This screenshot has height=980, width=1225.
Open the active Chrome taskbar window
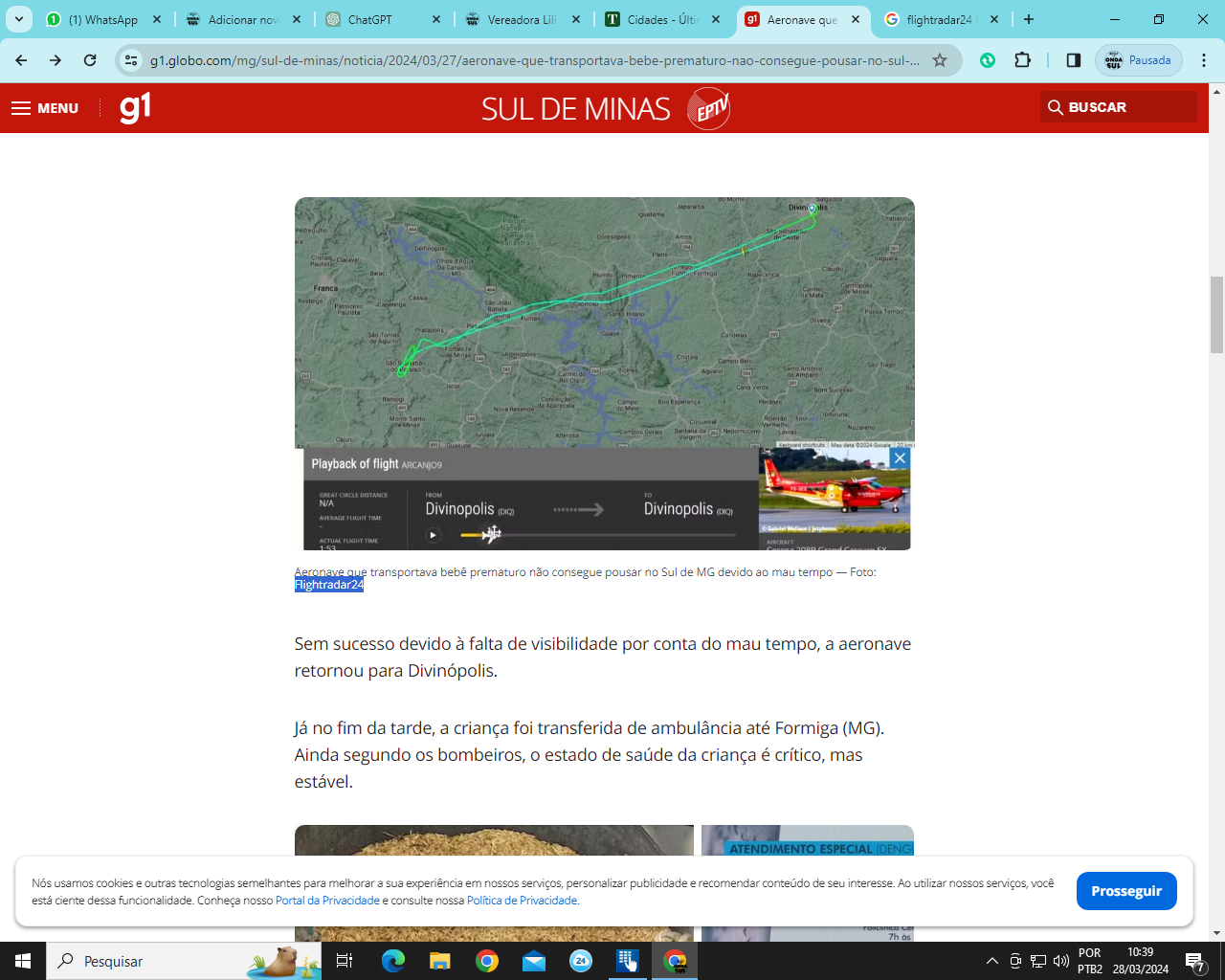(676, 961)
